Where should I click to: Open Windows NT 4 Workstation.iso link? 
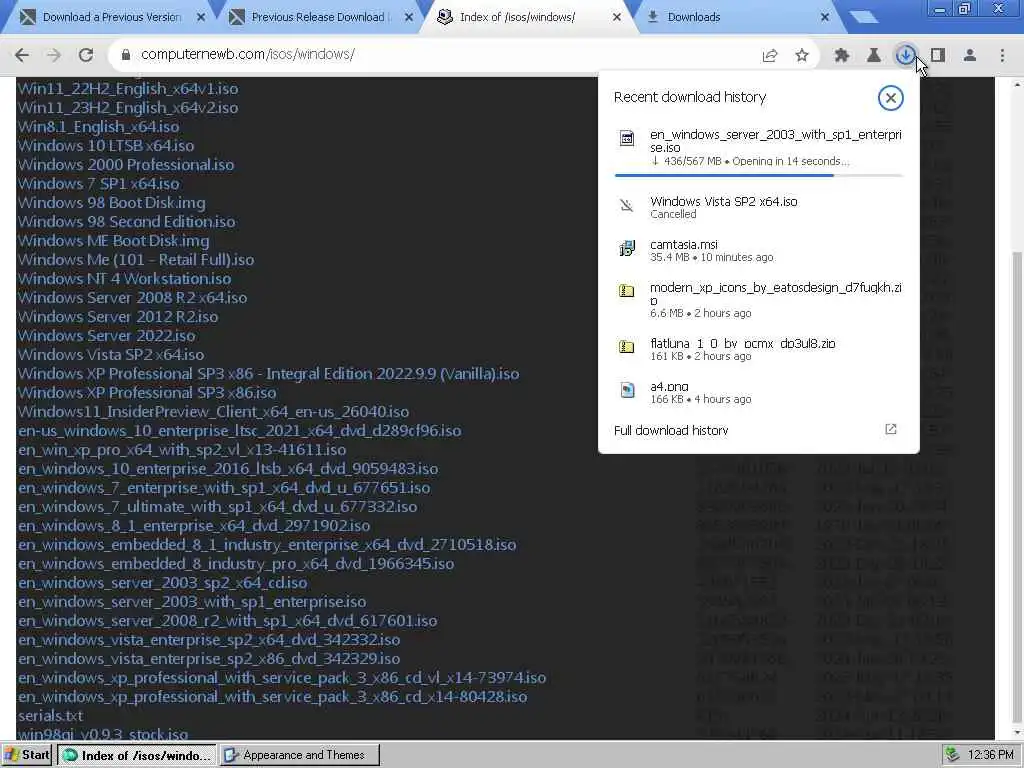click(x=124, y=279)
